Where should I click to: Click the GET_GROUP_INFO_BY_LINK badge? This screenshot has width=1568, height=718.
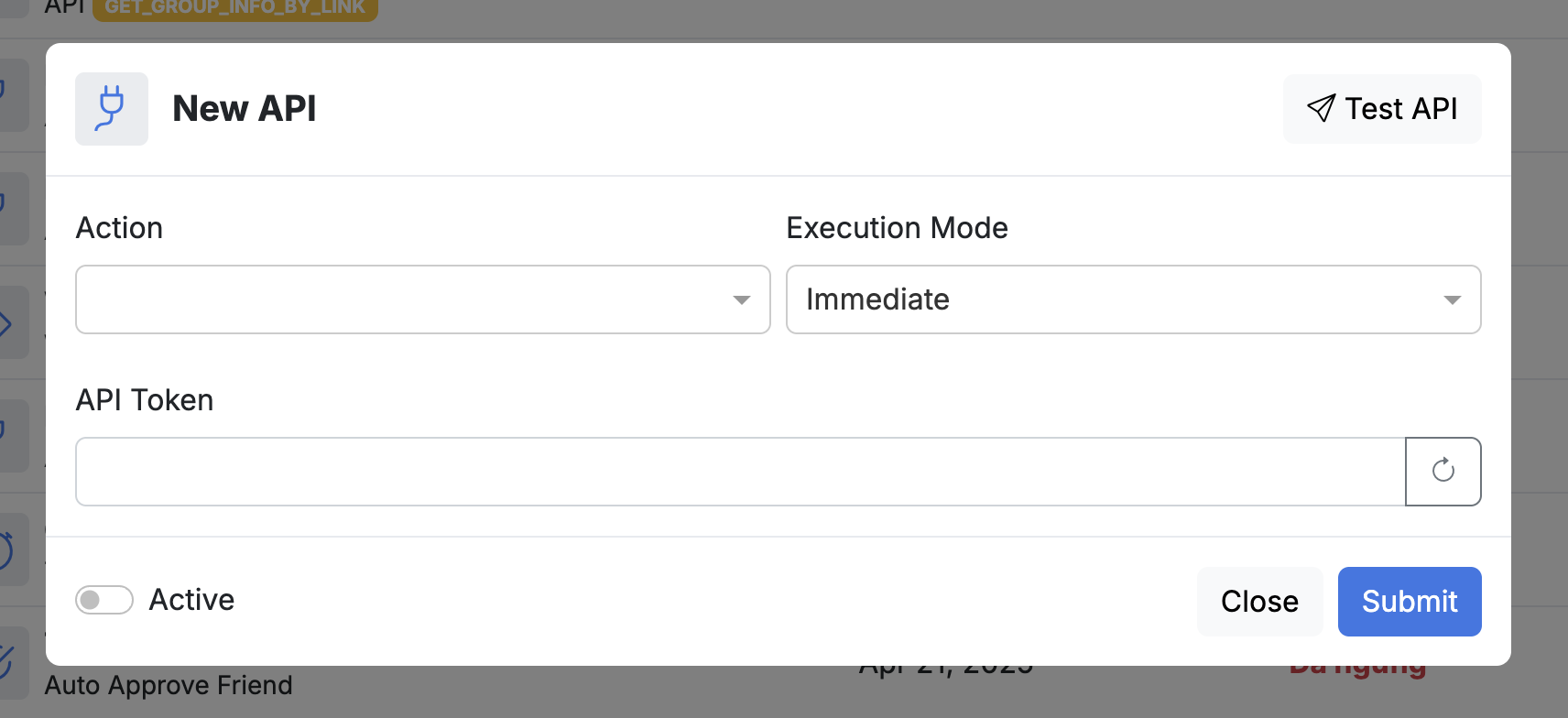pos(234,8)
